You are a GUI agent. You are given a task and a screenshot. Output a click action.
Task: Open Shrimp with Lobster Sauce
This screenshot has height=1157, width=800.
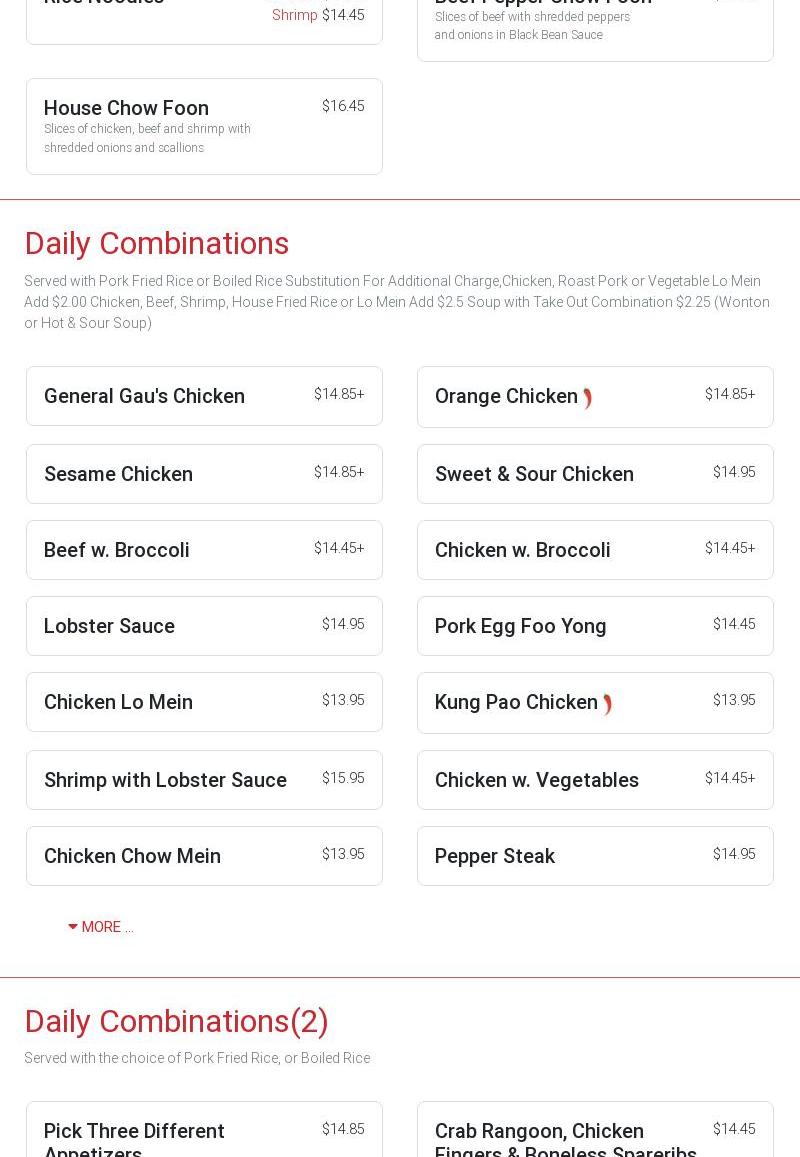click(x=204, y=780)
